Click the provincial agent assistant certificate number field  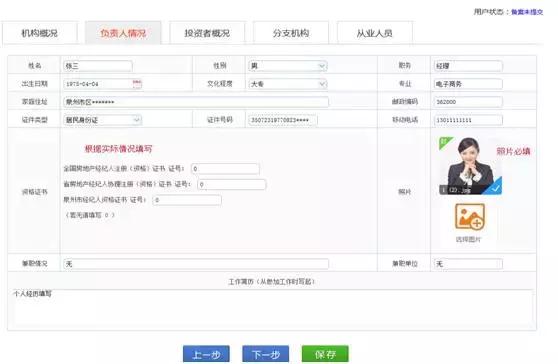point(232,184)
